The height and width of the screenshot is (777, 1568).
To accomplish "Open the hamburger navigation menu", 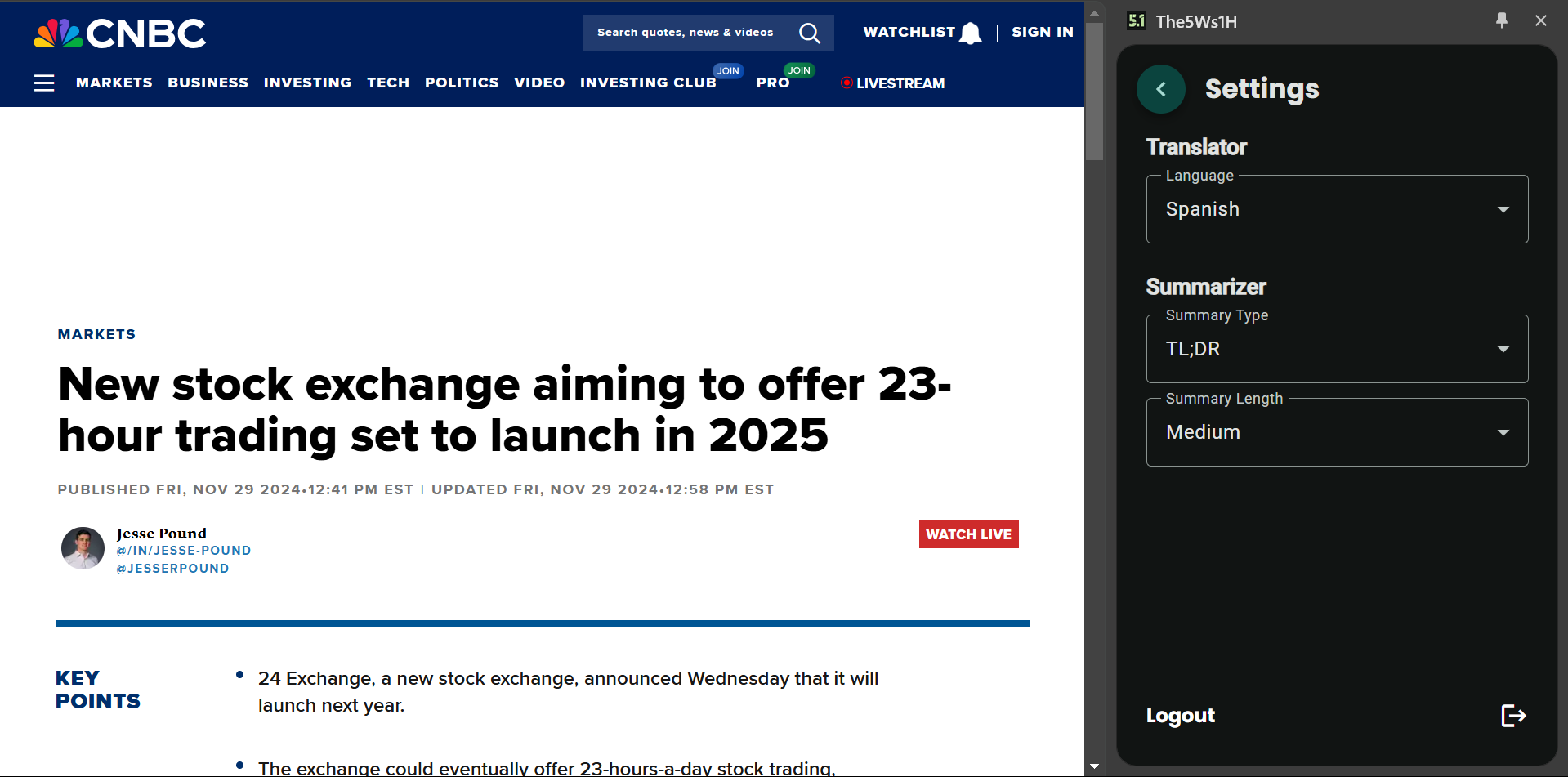I will tap(44, 83).
